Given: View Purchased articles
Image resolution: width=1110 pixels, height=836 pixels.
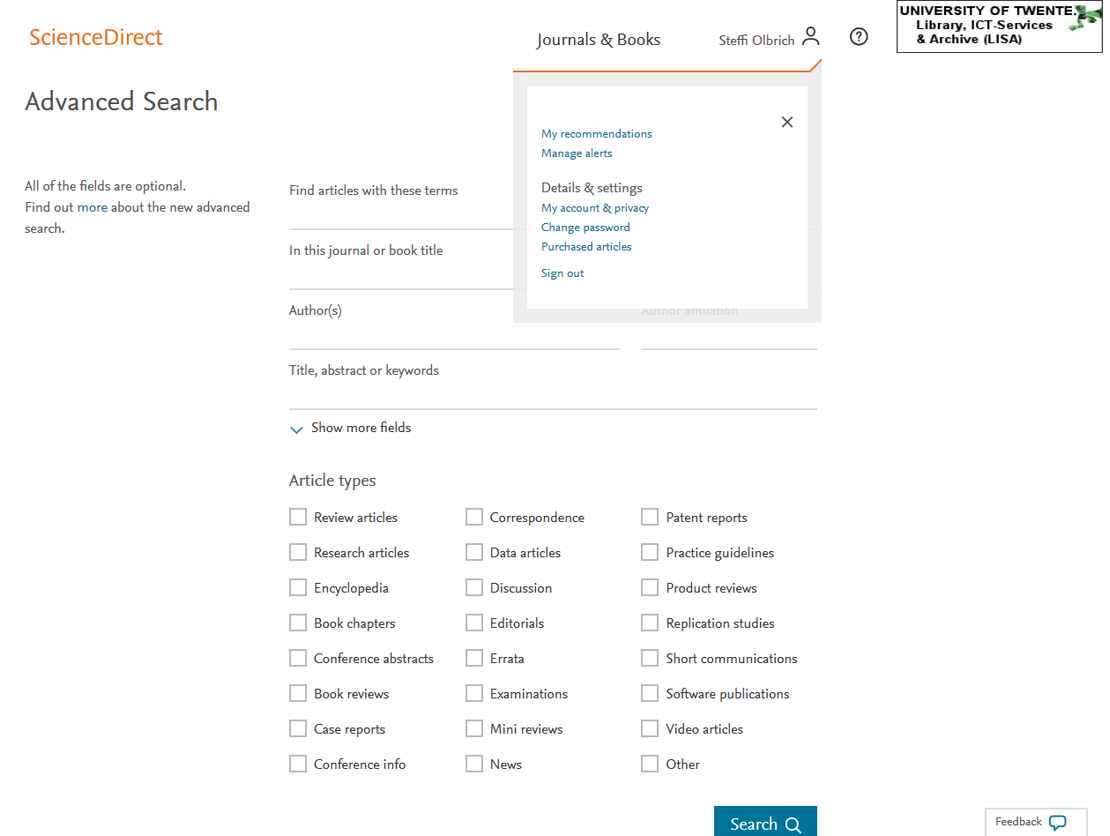Looking at the screenshot, I should (x=586, y=246).
